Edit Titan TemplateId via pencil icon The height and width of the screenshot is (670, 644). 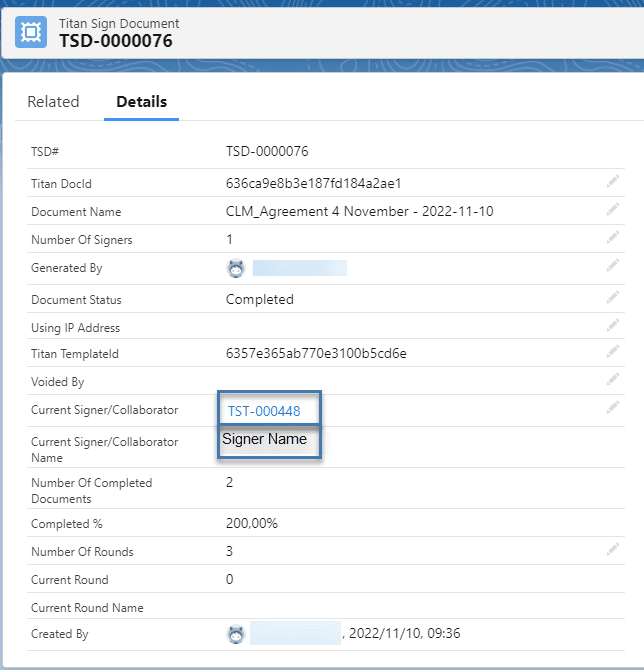coord(612,352)
